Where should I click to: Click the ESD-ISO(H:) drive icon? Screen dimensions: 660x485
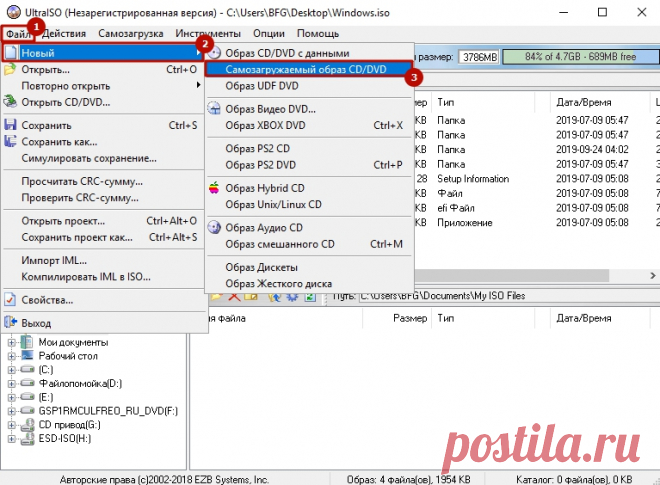pos(28,438)
